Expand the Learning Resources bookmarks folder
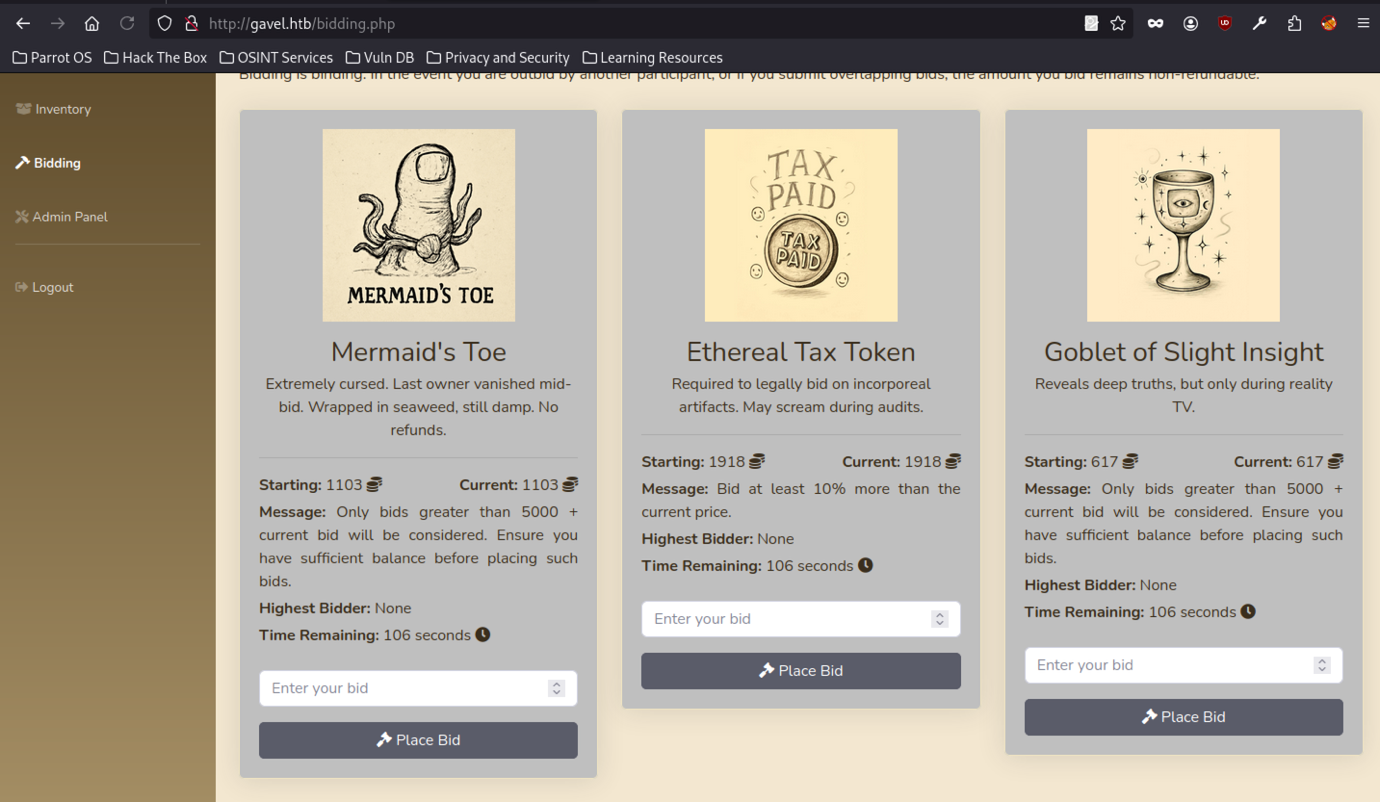This screenshot has width=1380, height=802. (x=652, y=58)
